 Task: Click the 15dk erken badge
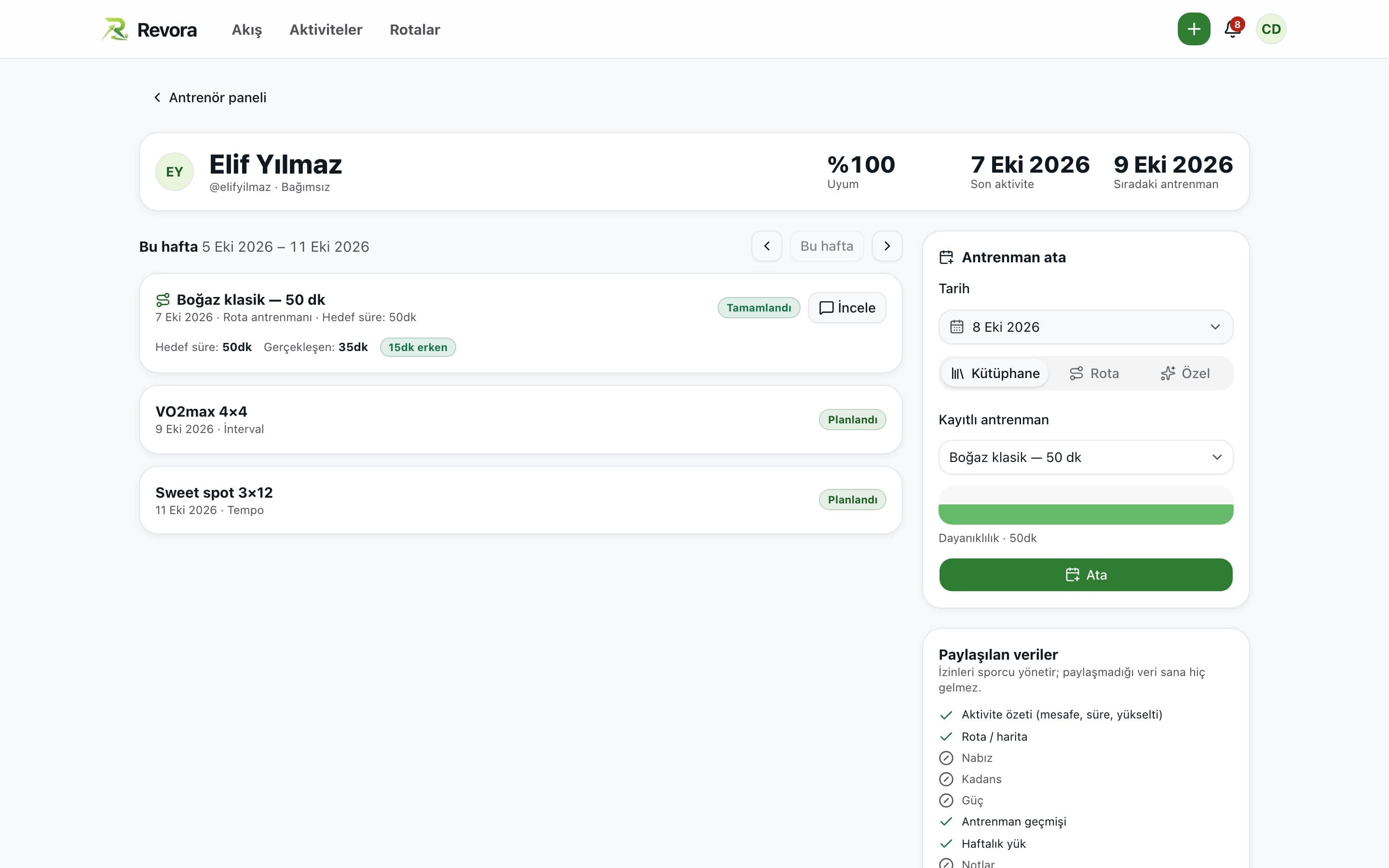point(418,347)
